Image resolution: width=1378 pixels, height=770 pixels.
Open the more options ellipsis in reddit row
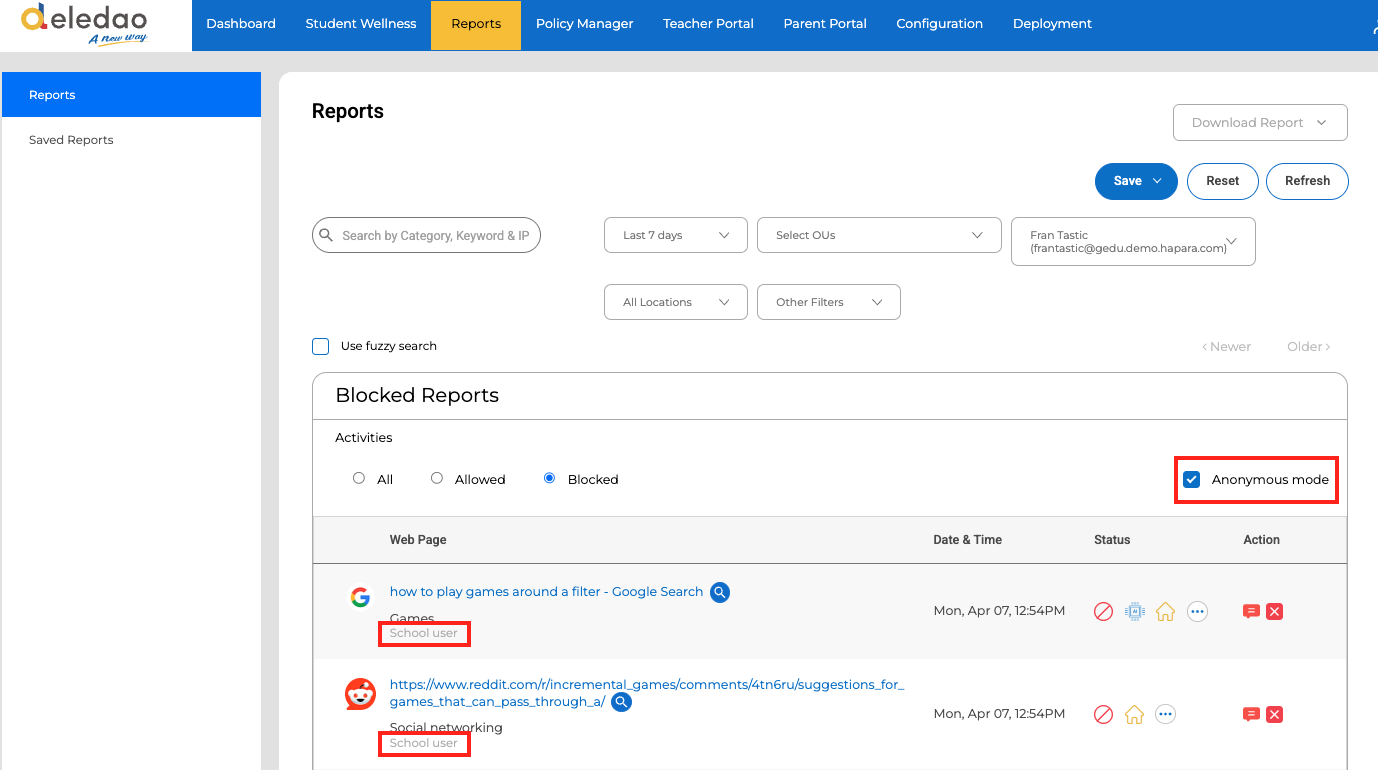click(1165, 715)
